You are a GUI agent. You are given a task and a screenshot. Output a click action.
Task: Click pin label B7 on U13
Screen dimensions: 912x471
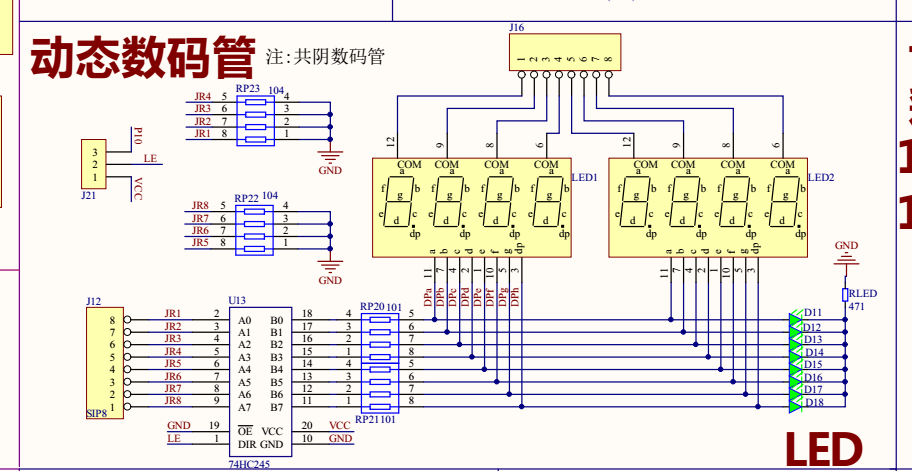[x=276, y=407]
